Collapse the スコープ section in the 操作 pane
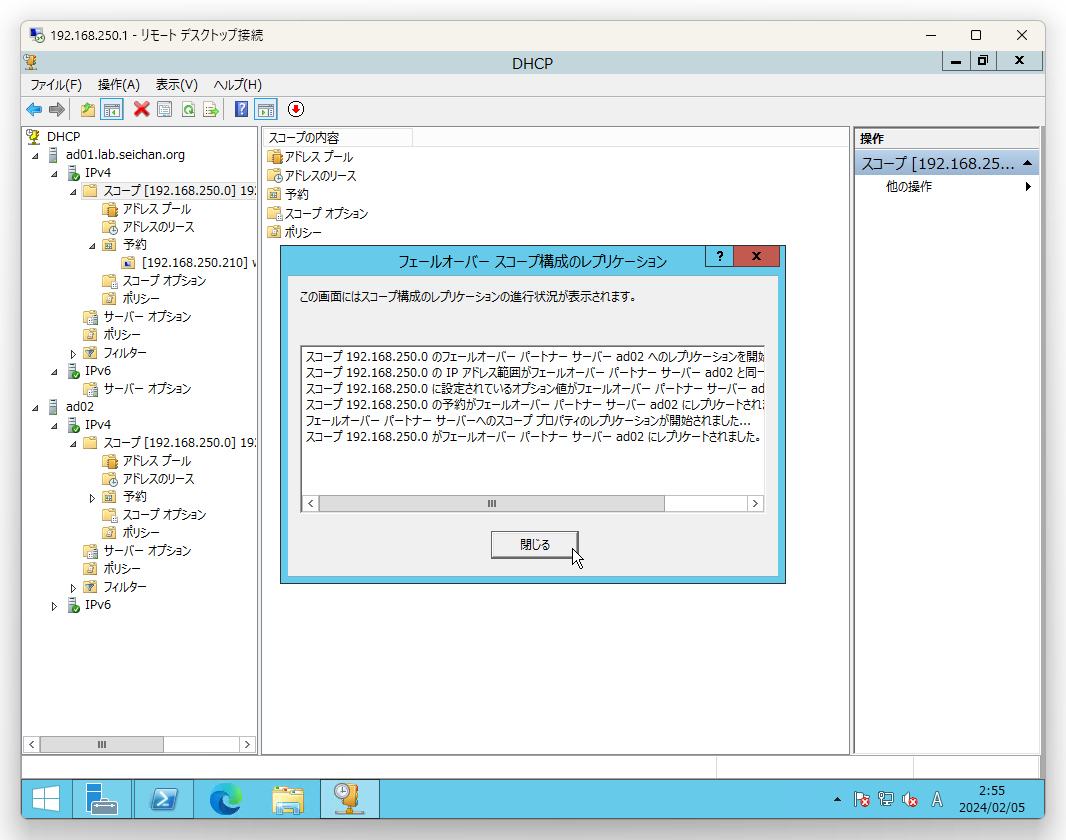This screenshot has height=840, width=1066. [x=1027, y=163]
